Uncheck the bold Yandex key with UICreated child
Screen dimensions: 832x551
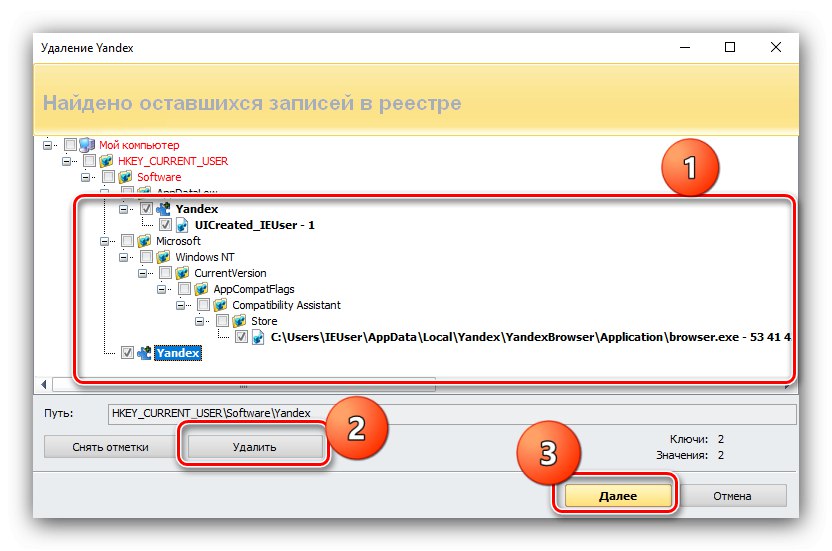click(146, 209)
